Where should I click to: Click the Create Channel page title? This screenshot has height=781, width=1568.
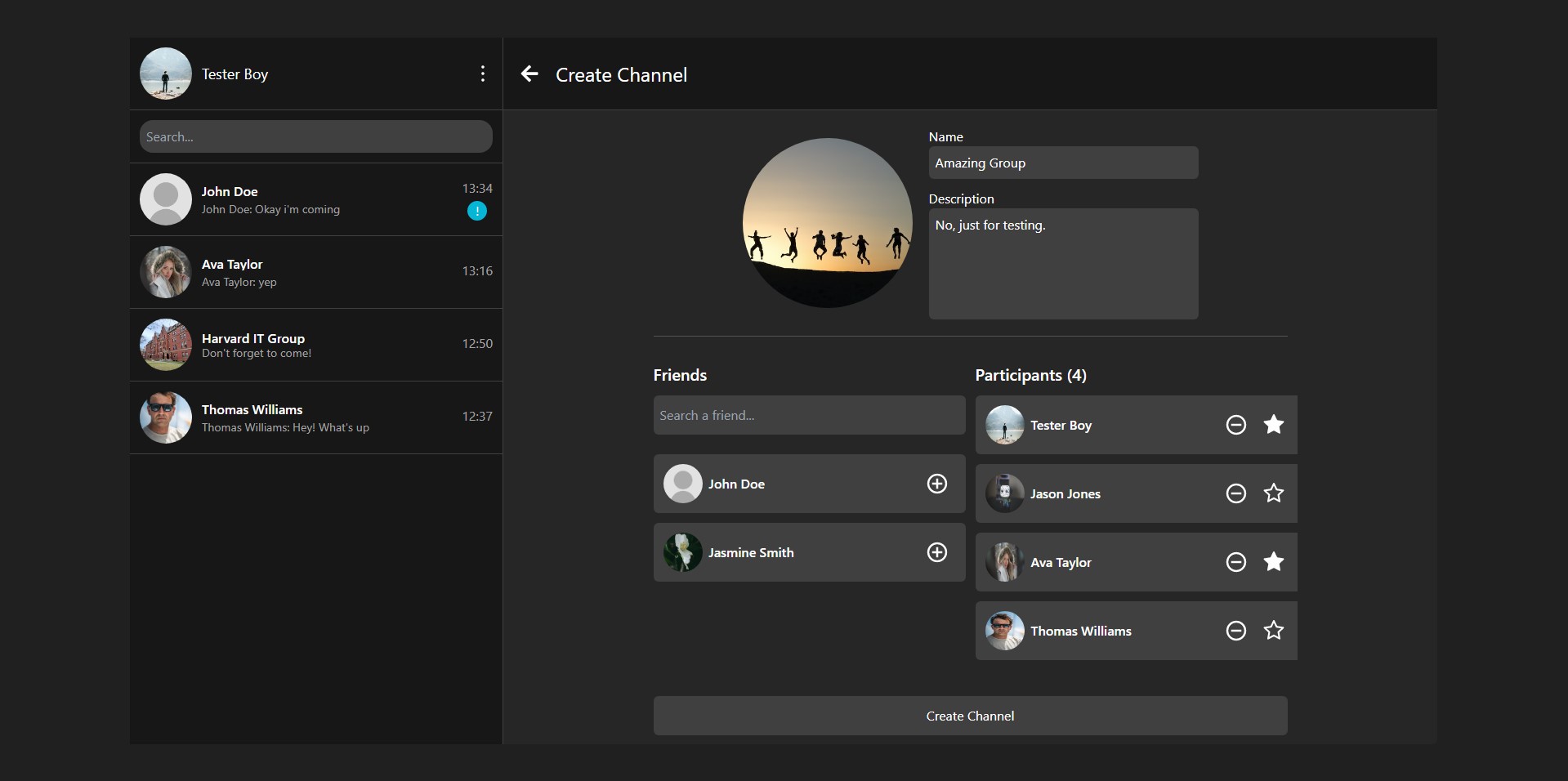point(621,75)
